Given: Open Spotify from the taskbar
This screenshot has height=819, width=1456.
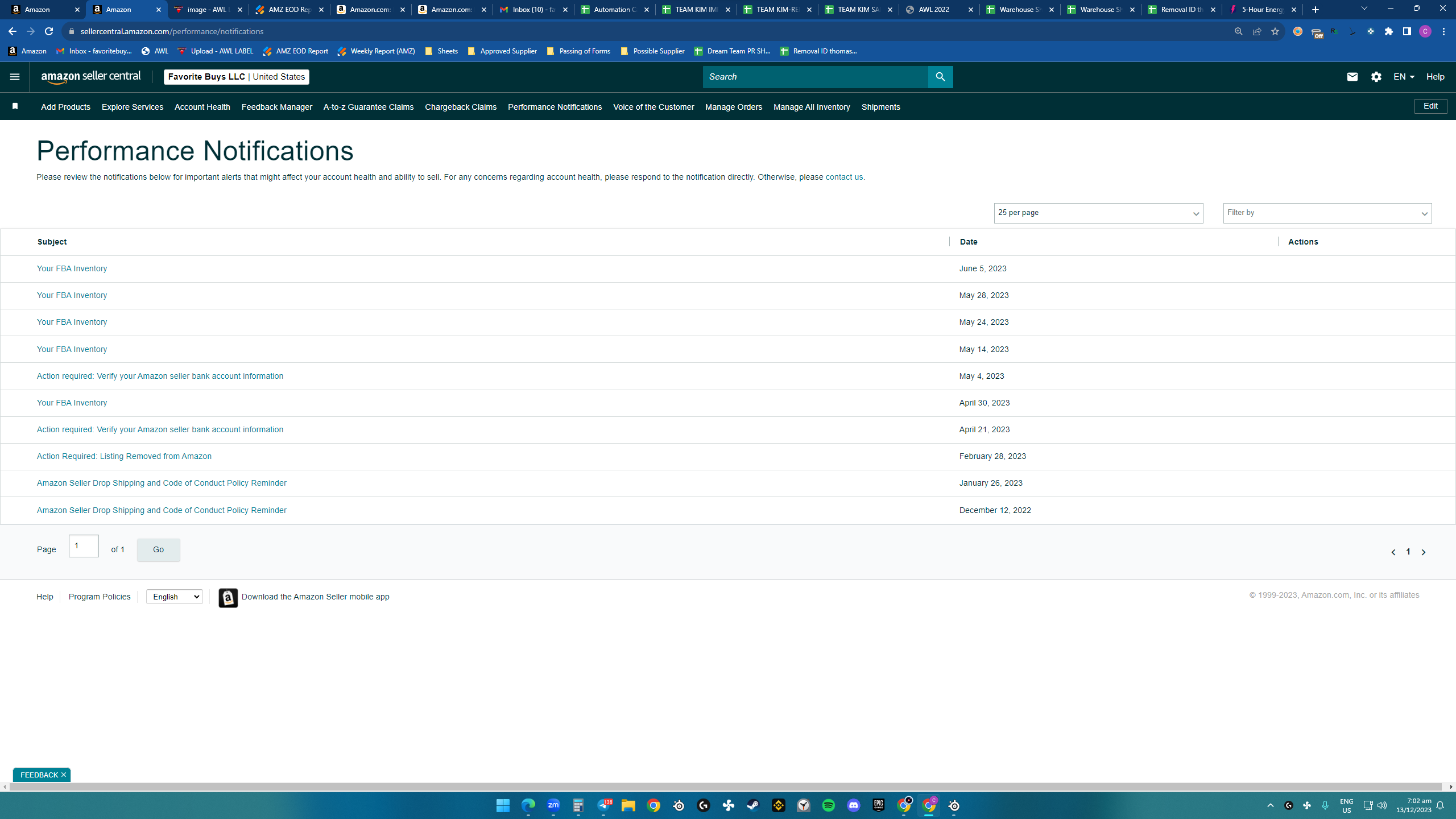Looking at the screenshot, I should [829, 805].
